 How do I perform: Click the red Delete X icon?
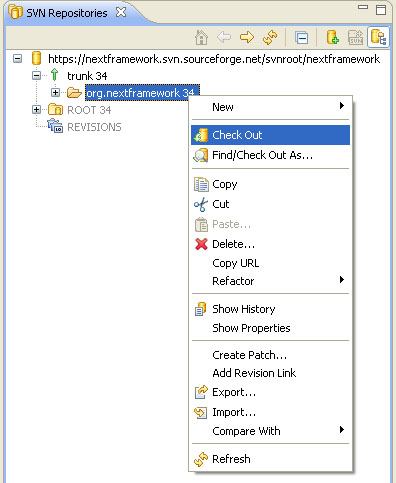[x=201, y=244]
